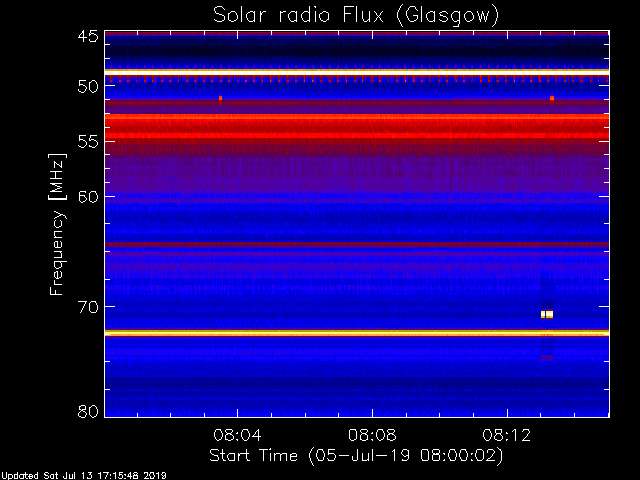Screen dimensions: 640x480
Task: Click the 55 frequency tick label
Action: 88,142
